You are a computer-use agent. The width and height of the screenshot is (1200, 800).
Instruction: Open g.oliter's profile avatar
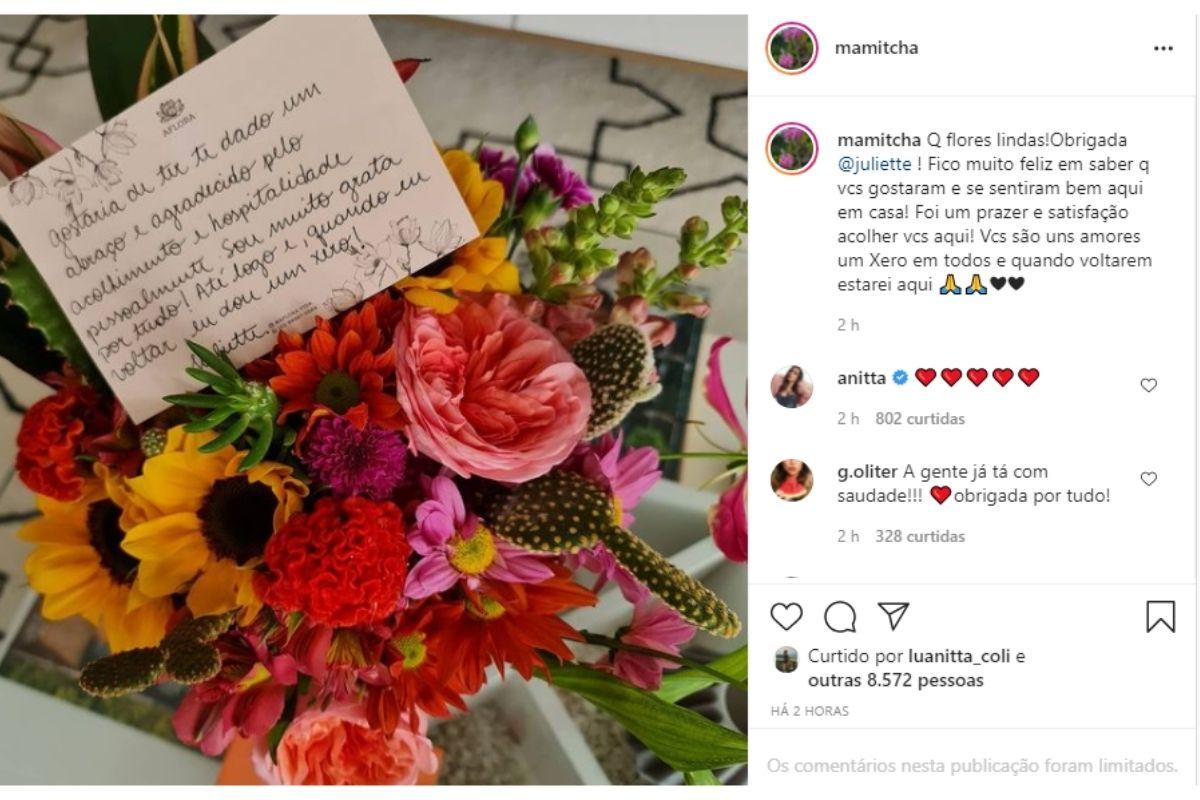(x=791, y=480)
